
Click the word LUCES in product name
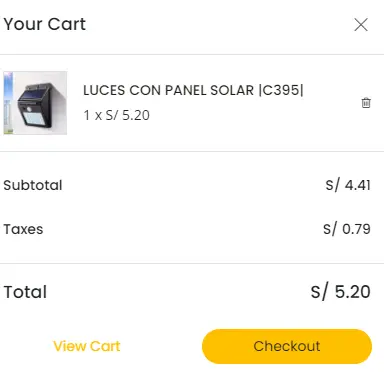pos(104,91)
